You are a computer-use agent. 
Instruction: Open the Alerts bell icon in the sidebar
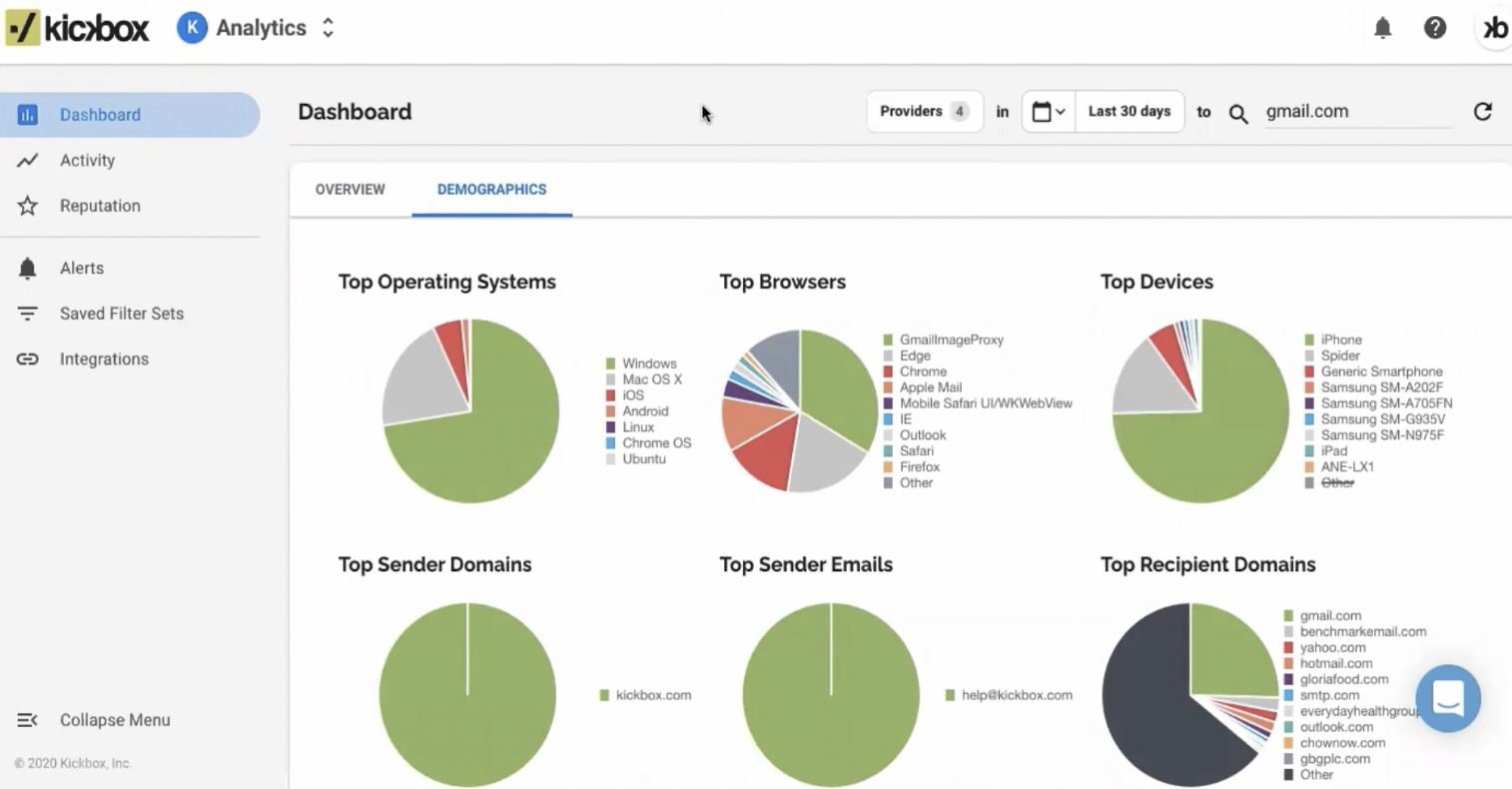coord(28,268)
